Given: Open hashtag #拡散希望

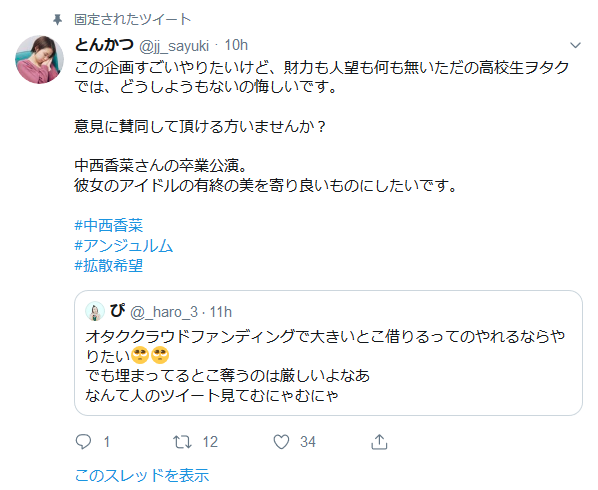Looking at the screenshot, I should coord(108,265).
